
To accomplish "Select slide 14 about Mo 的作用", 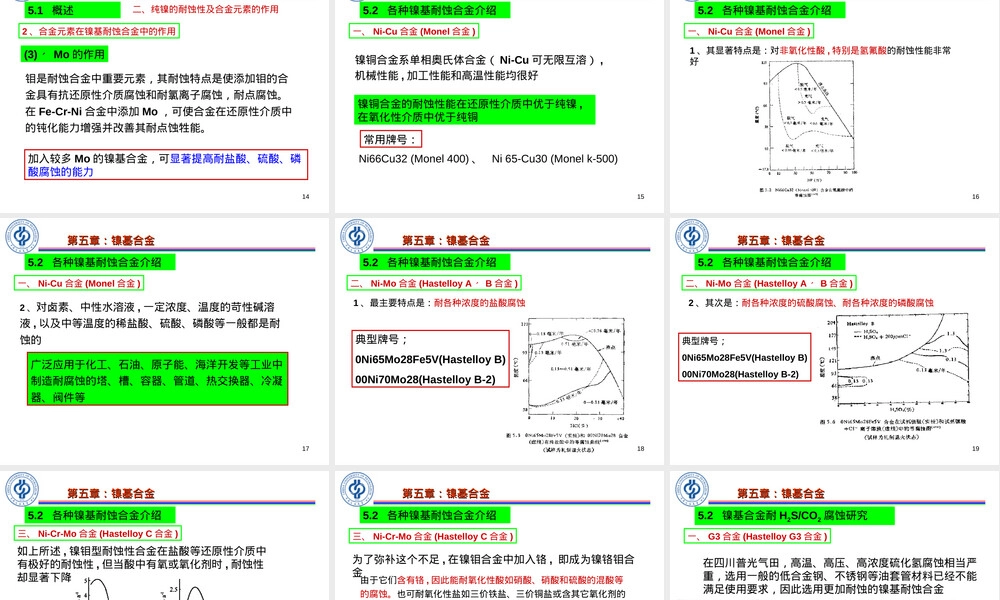I will click(165, 105).
